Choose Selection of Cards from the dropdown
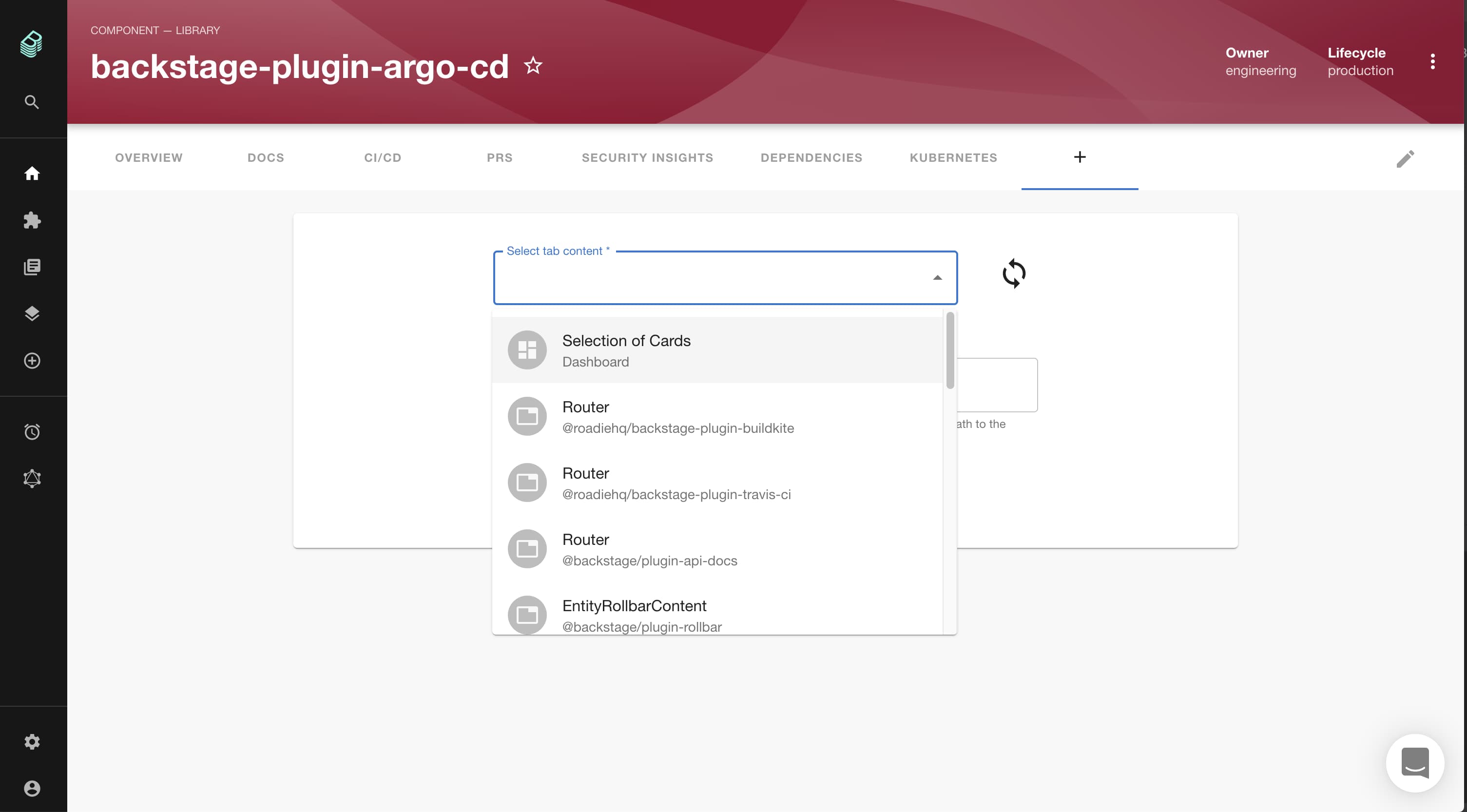This screenshot has height=812, width=1467. click(626, 349)
